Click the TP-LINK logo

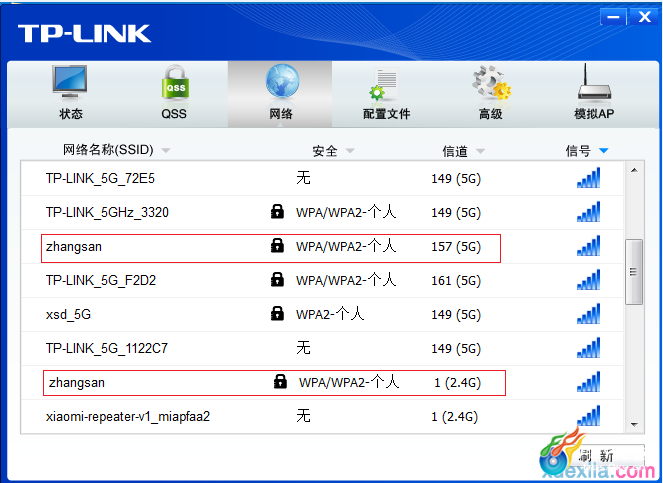click(84, 34)
